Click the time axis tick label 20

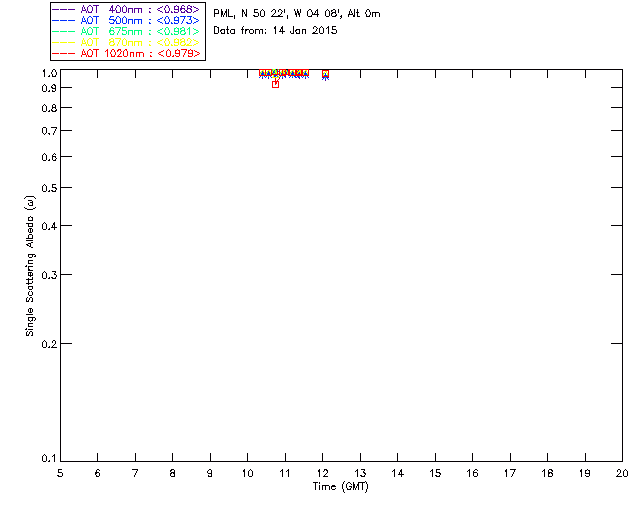tap(622, 473)
